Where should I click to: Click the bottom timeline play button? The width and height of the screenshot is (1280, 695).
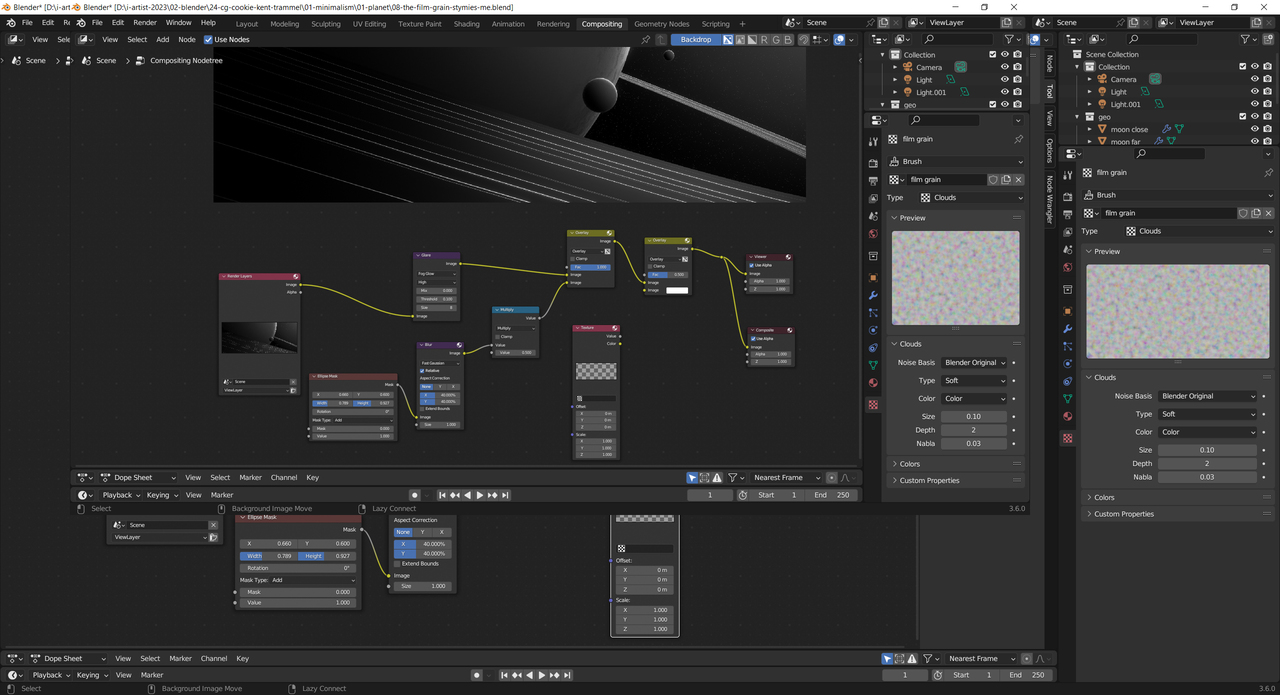[x=541, y=675]
